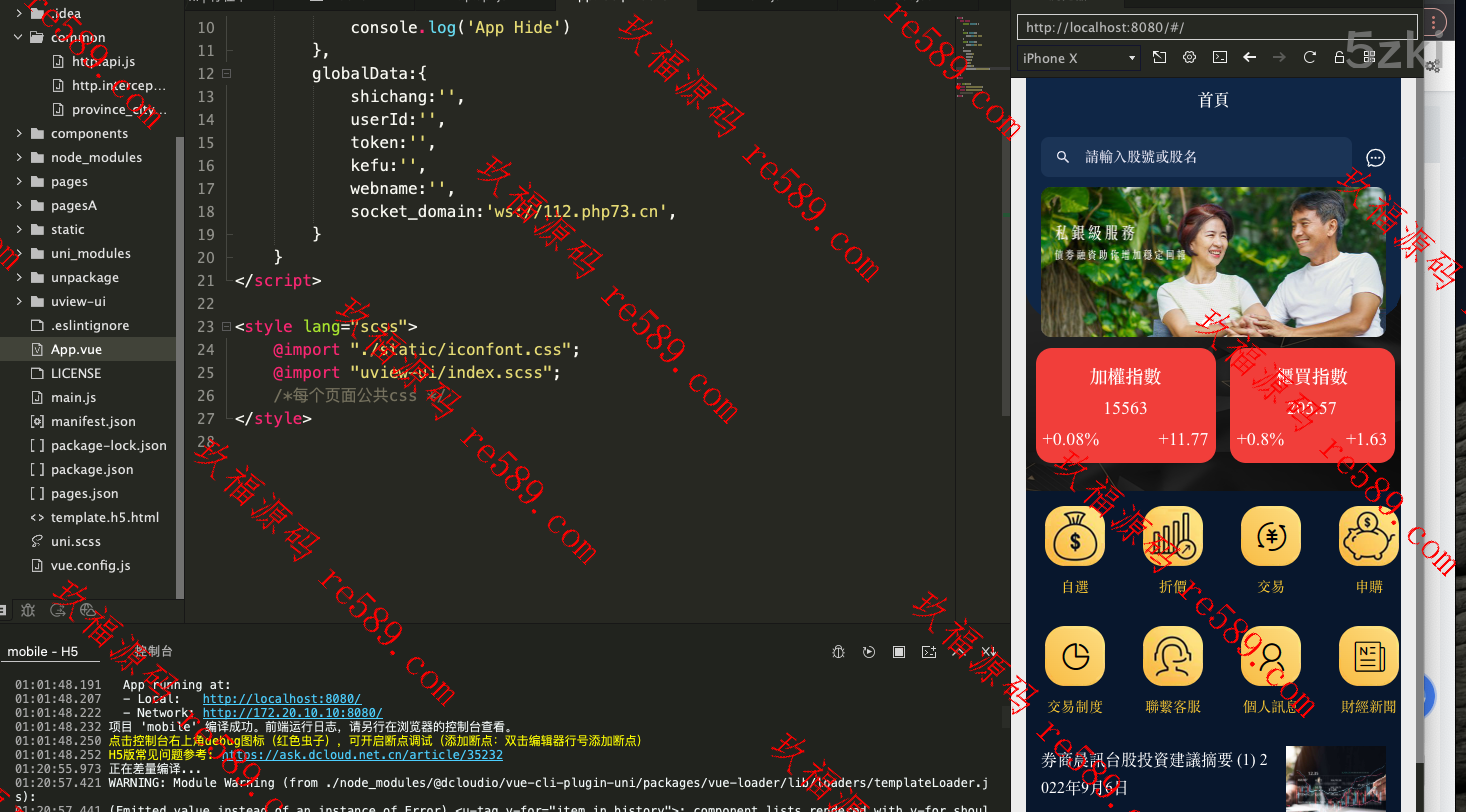
Task: Select the mobile - H5 tab
Action: tap(42, 651)
